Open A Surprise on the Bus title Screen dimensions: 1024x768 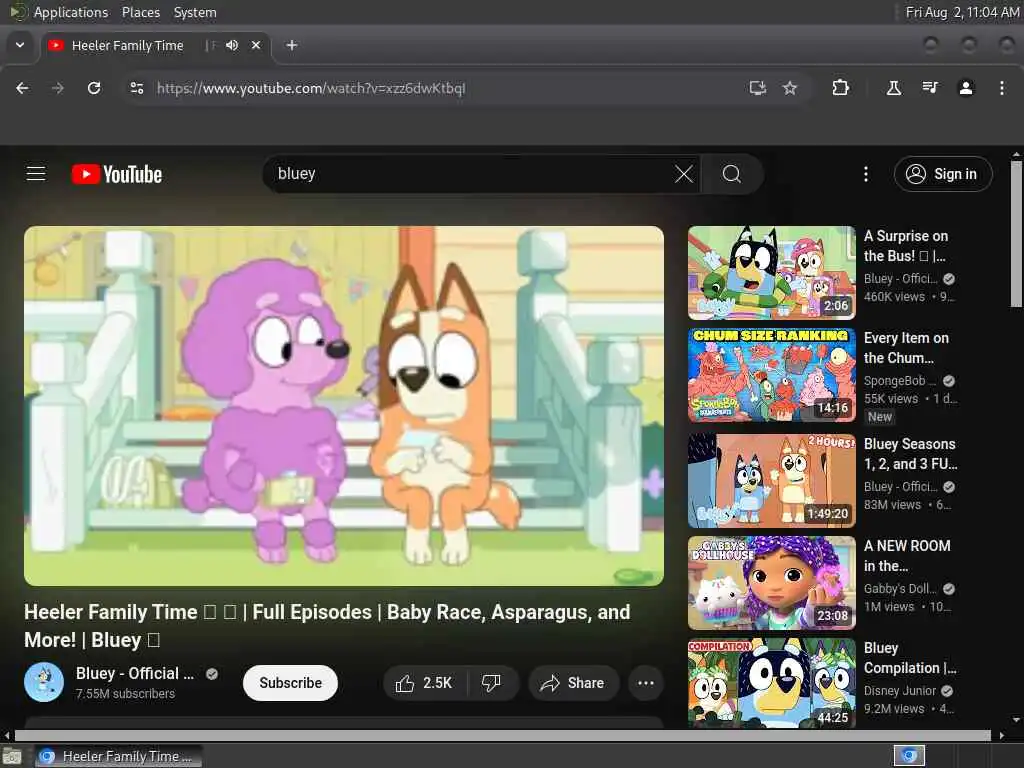coord(906,246)
